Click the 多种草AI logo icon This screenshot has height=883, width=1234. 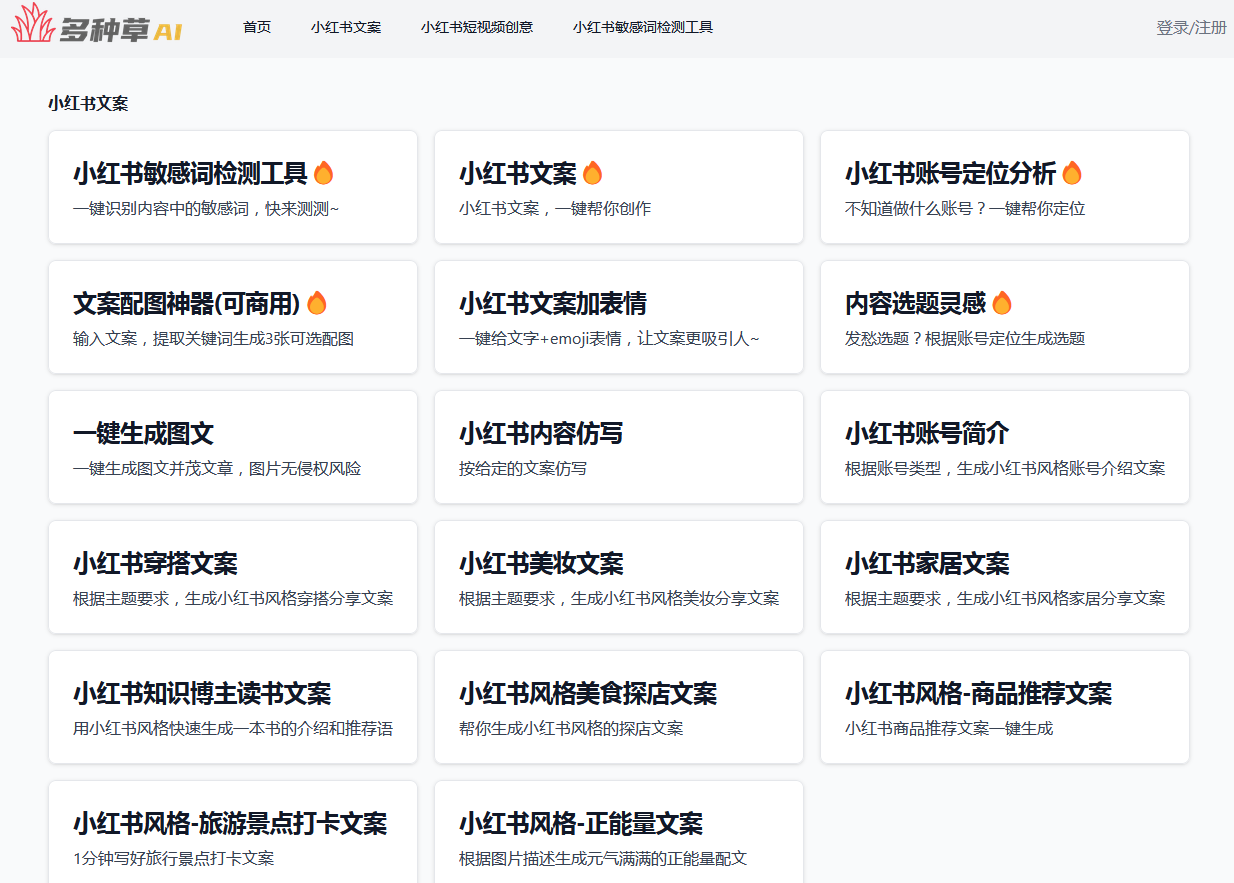(x=32, y=27)
